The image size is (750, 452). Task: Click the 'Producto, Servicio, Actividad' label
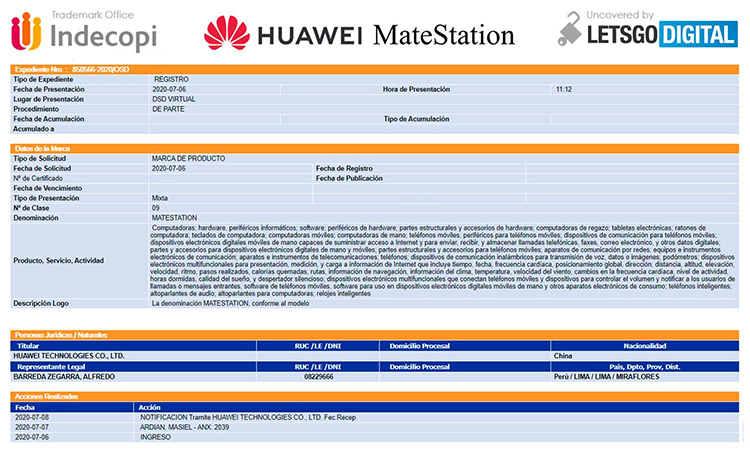[58, 261]
